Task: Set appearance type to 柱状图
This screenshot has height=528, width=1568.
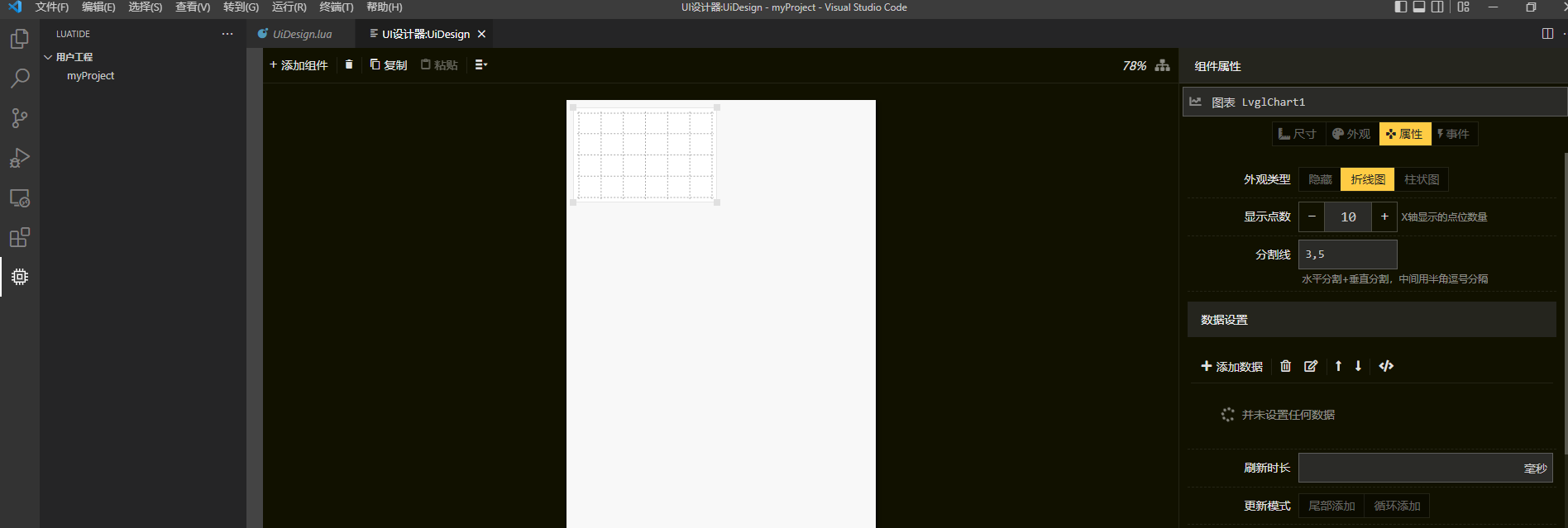Action: point(1421,179)
